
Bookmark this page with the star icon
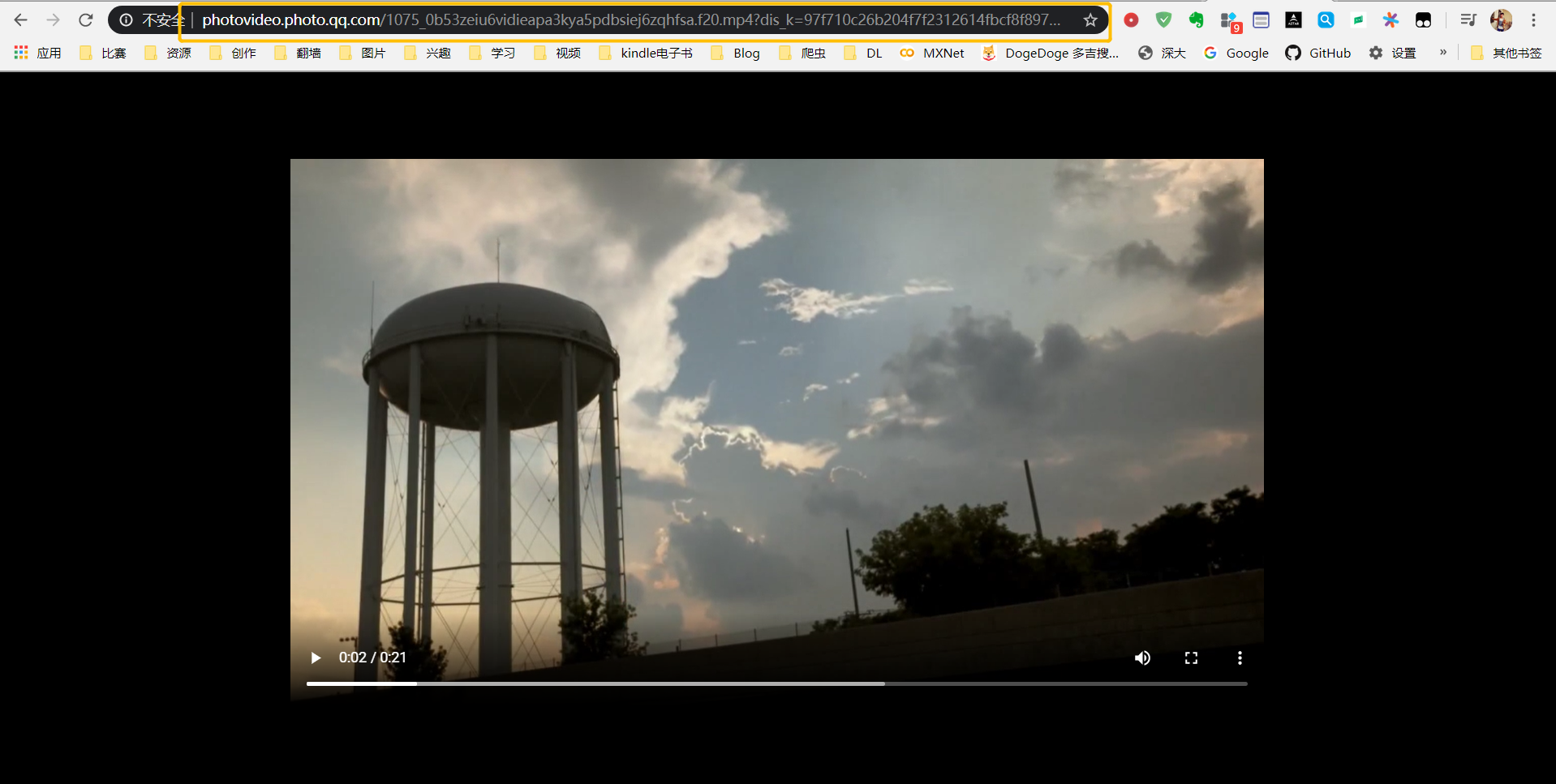tap(1090, 20)
